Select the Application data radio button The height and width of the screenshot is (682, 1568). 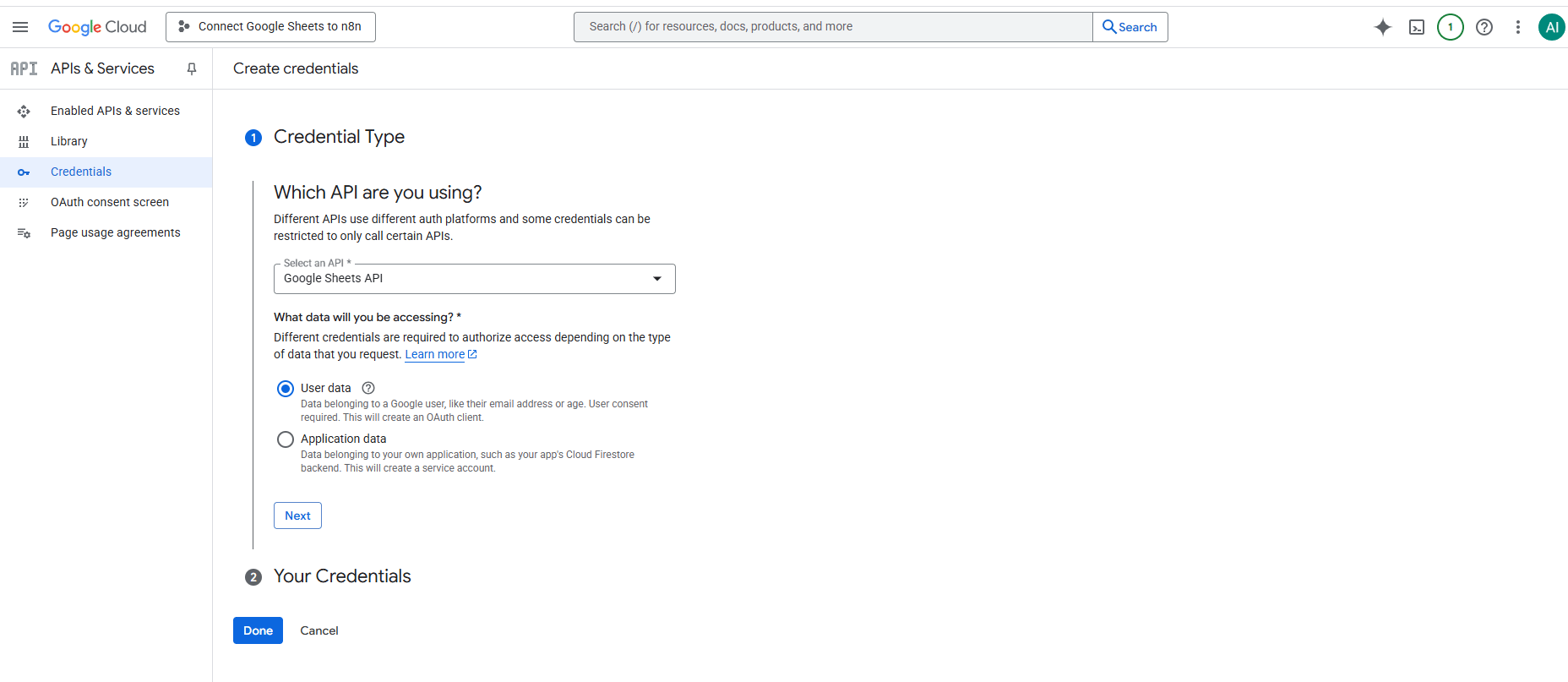286,439
